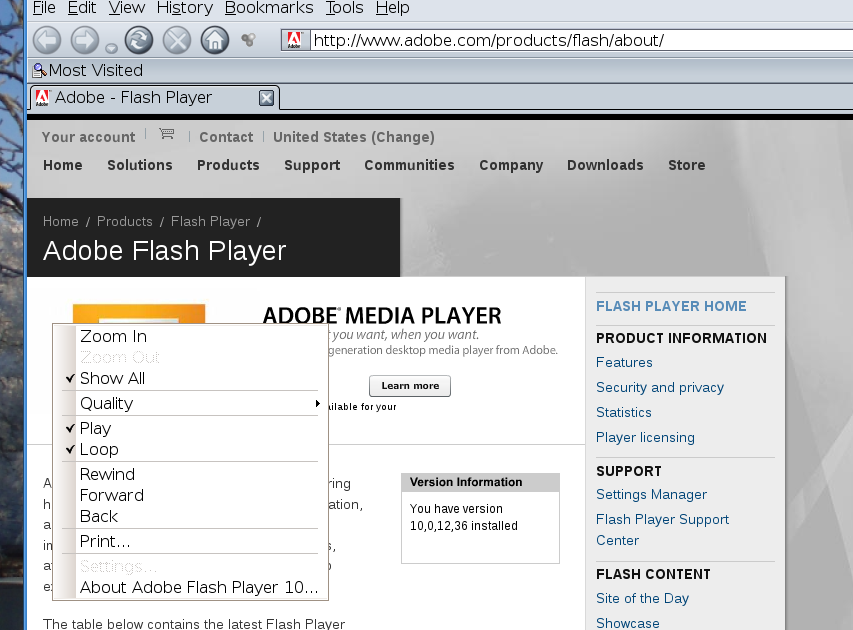The image size is (853, 630).
Task: Change region via United States (Change)
Action: [354, 137]
